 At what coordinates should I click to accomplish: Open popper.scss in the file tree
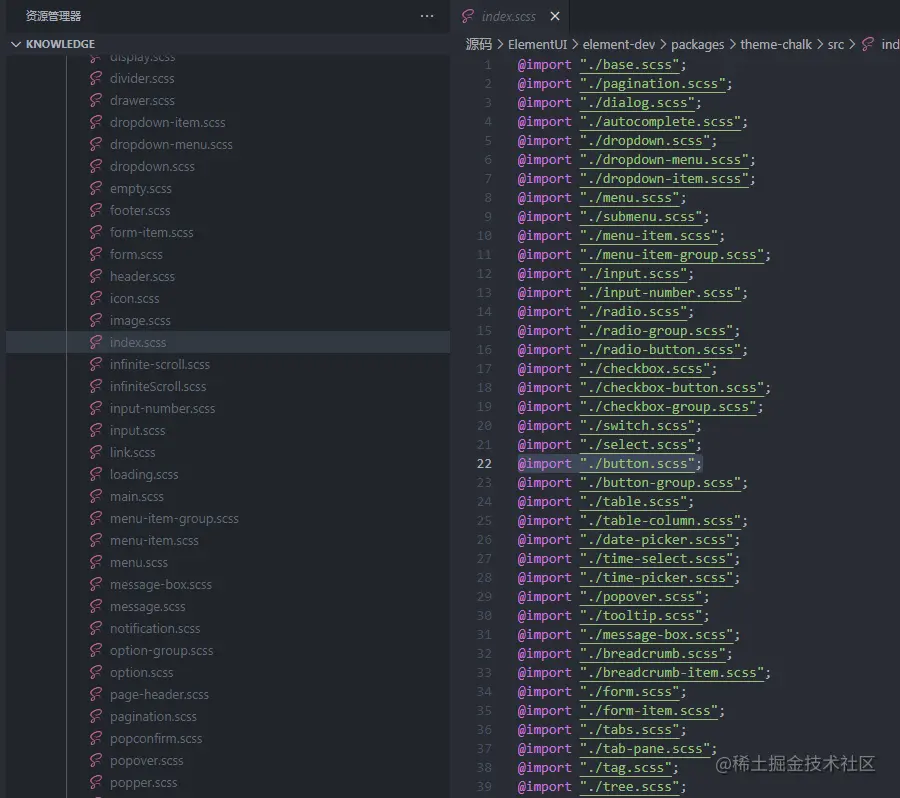point(143,782)
